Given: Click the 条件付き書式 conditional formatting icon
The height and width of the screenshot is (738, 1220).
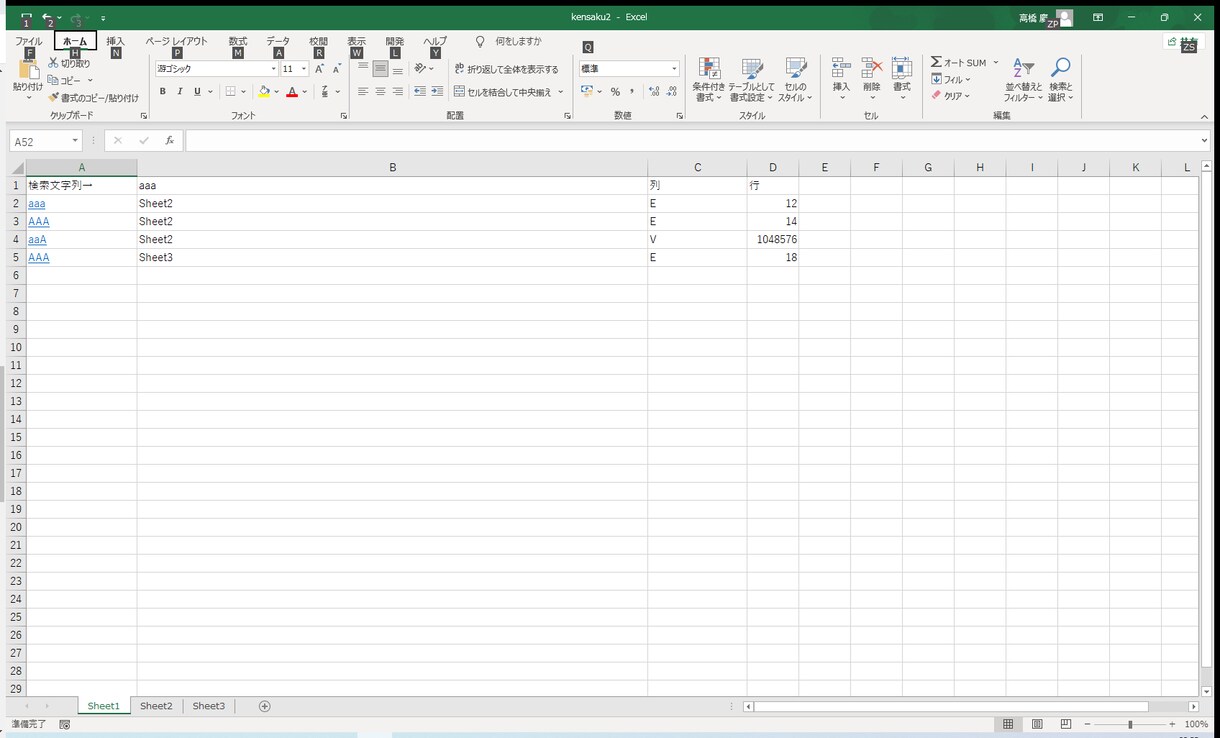Looking at the screenshot, I should pyautogui.click(x=708, y=69).
